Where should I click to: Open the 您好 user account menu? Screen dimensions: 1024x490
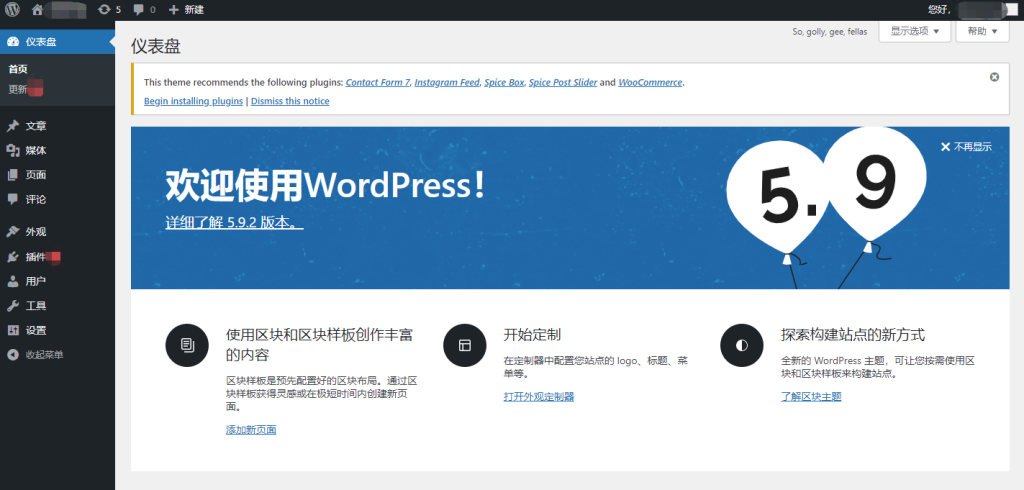[973, 10]
